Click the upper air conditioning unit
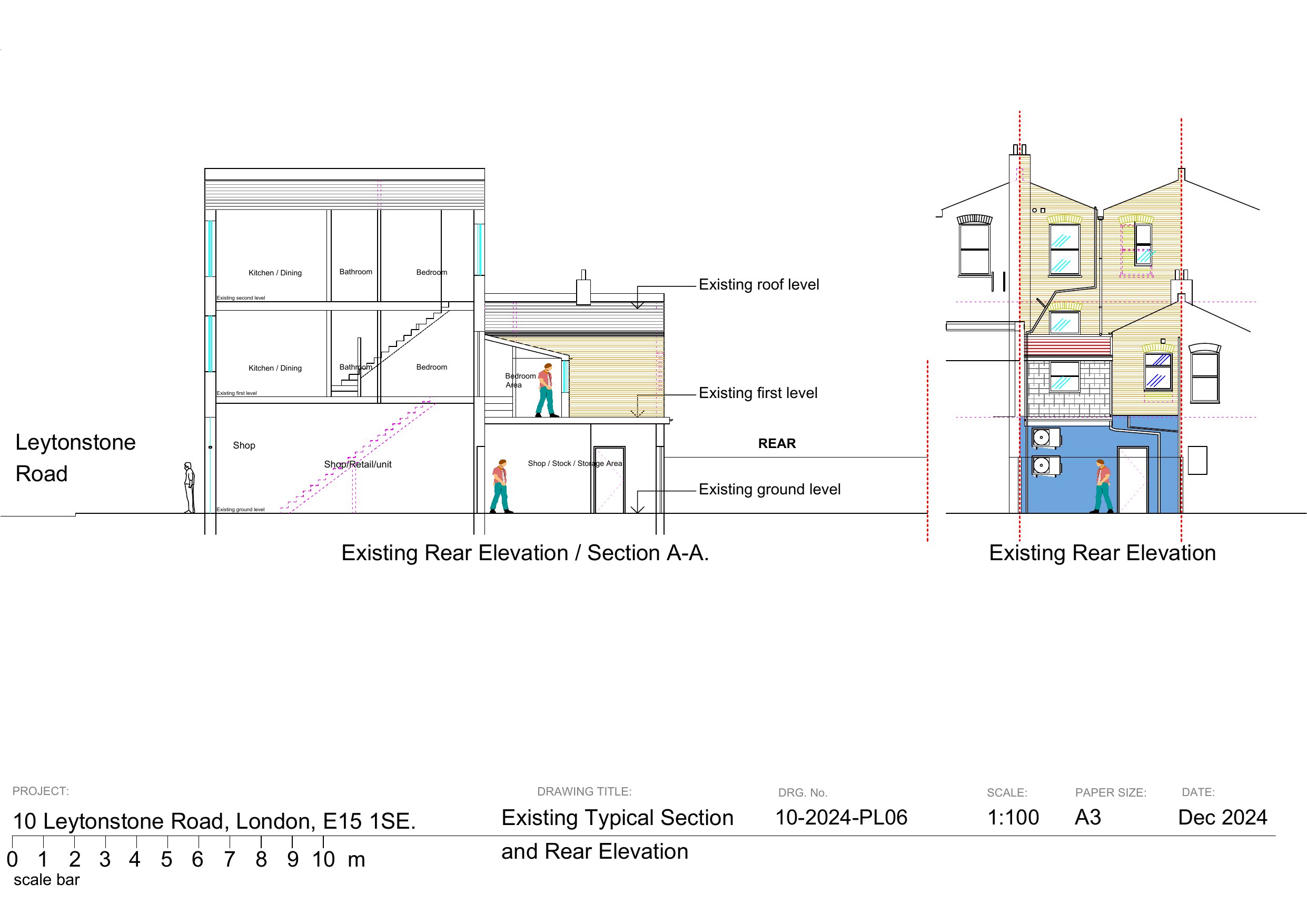The image size is (1307, 924). (x=1046, y=437)
